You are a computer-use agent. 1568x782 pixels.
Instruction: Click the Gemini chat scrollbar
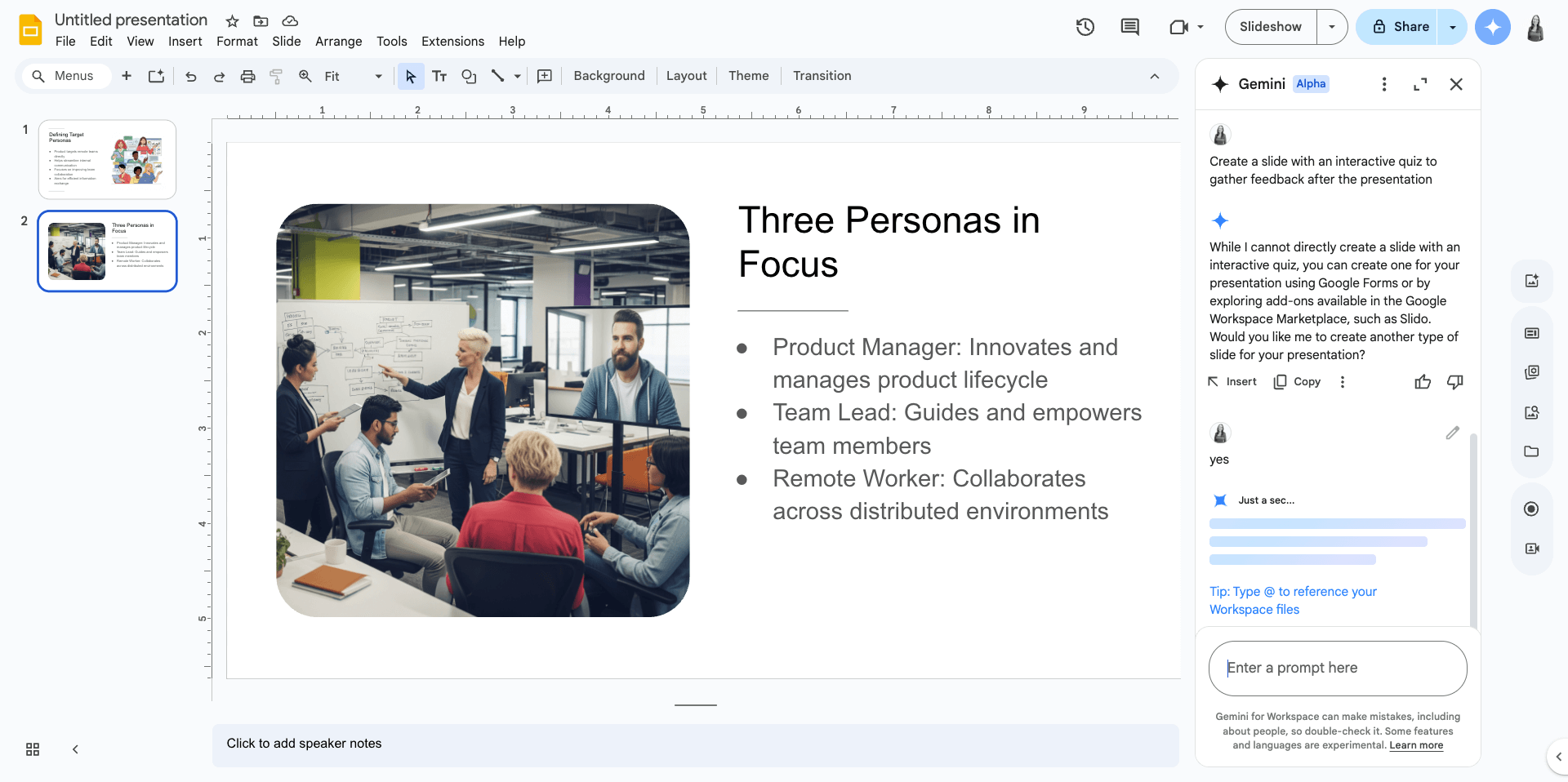pyautogui.click(x=1473, y=531)
